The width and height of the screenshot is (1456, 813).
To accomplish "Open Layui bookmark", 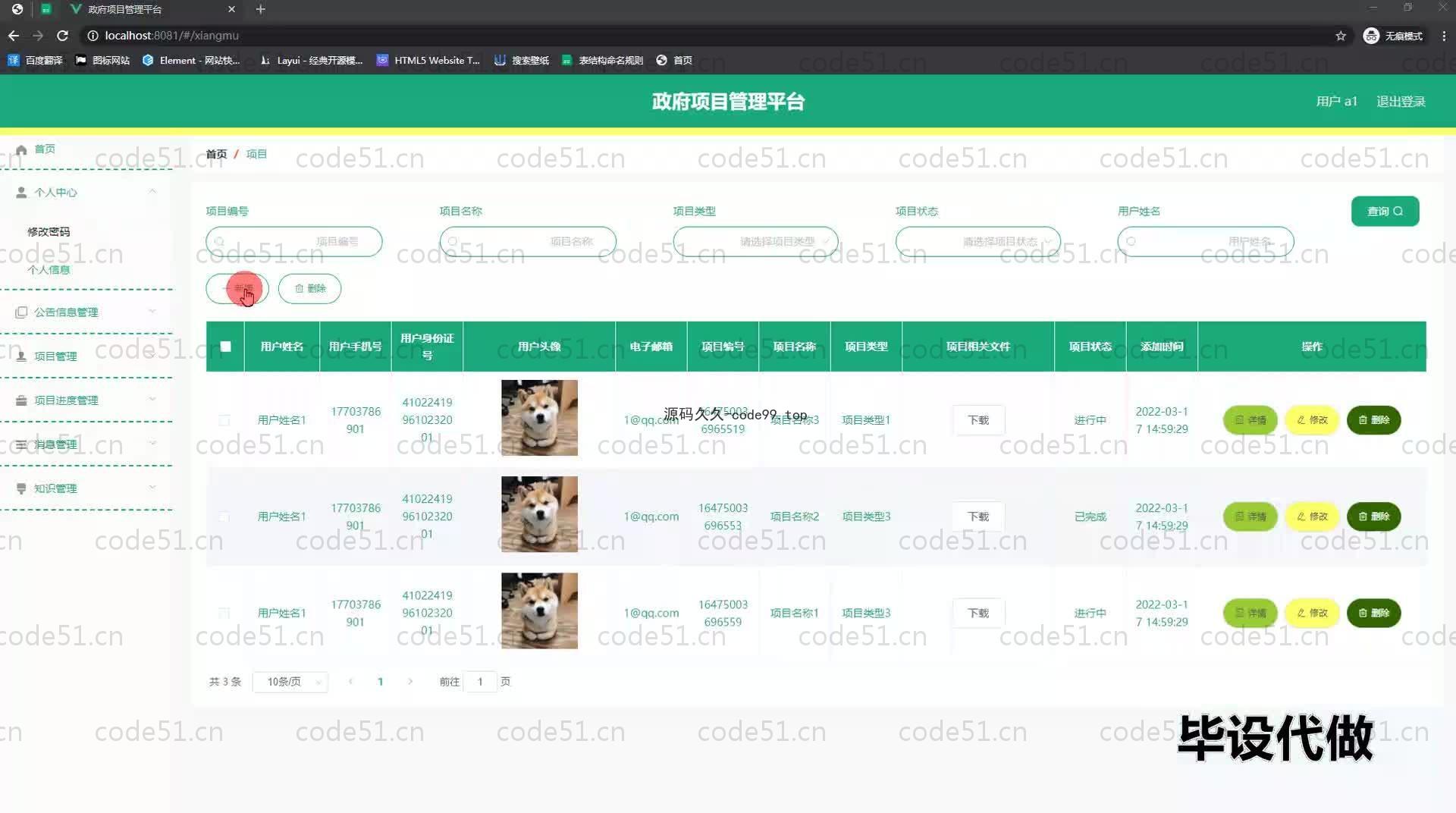I will (x=311, y=60).
